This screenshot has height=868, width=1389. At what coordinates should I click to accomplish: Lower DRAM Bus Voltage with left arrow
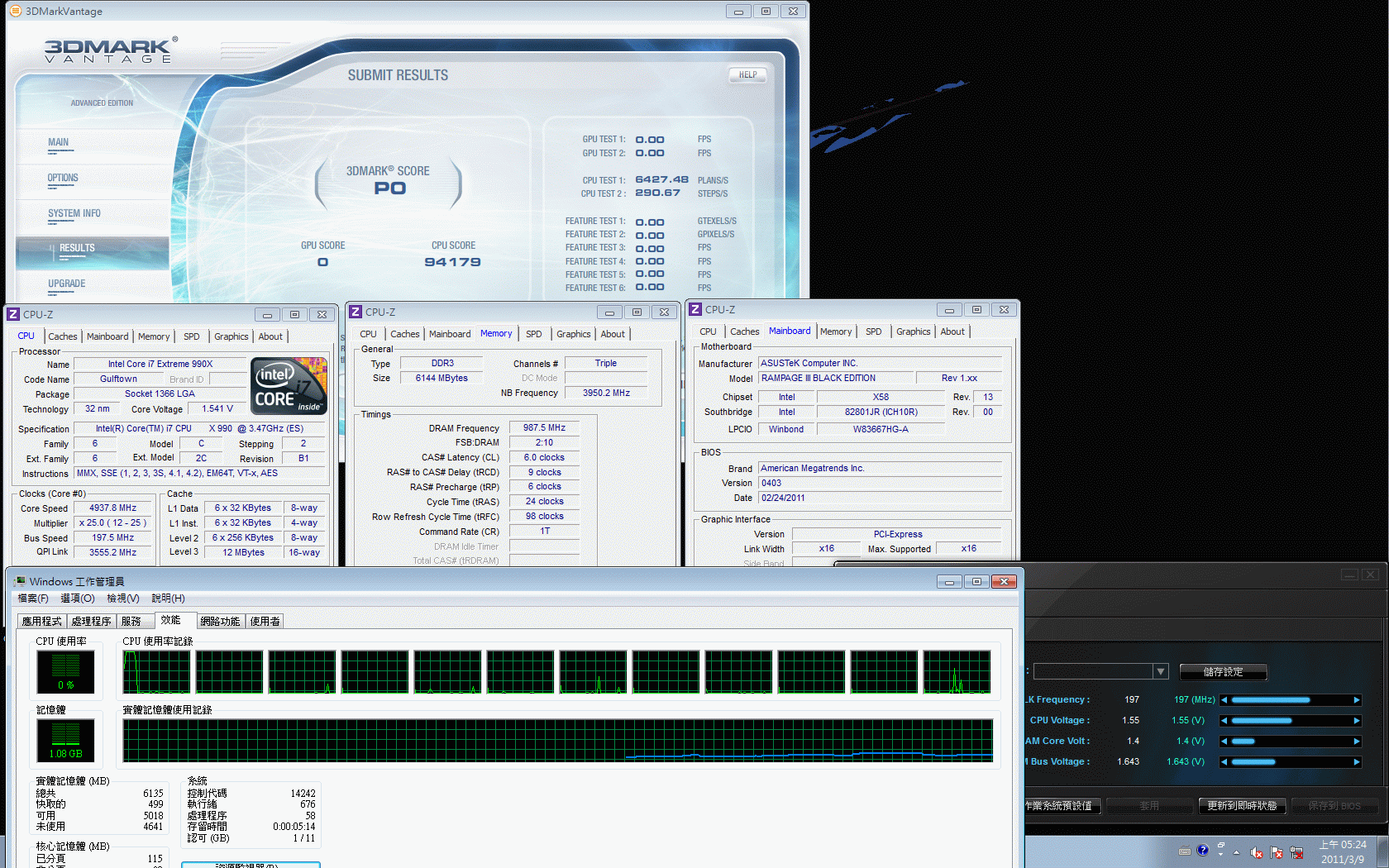pyautogui.click(x=1224, y=762)
